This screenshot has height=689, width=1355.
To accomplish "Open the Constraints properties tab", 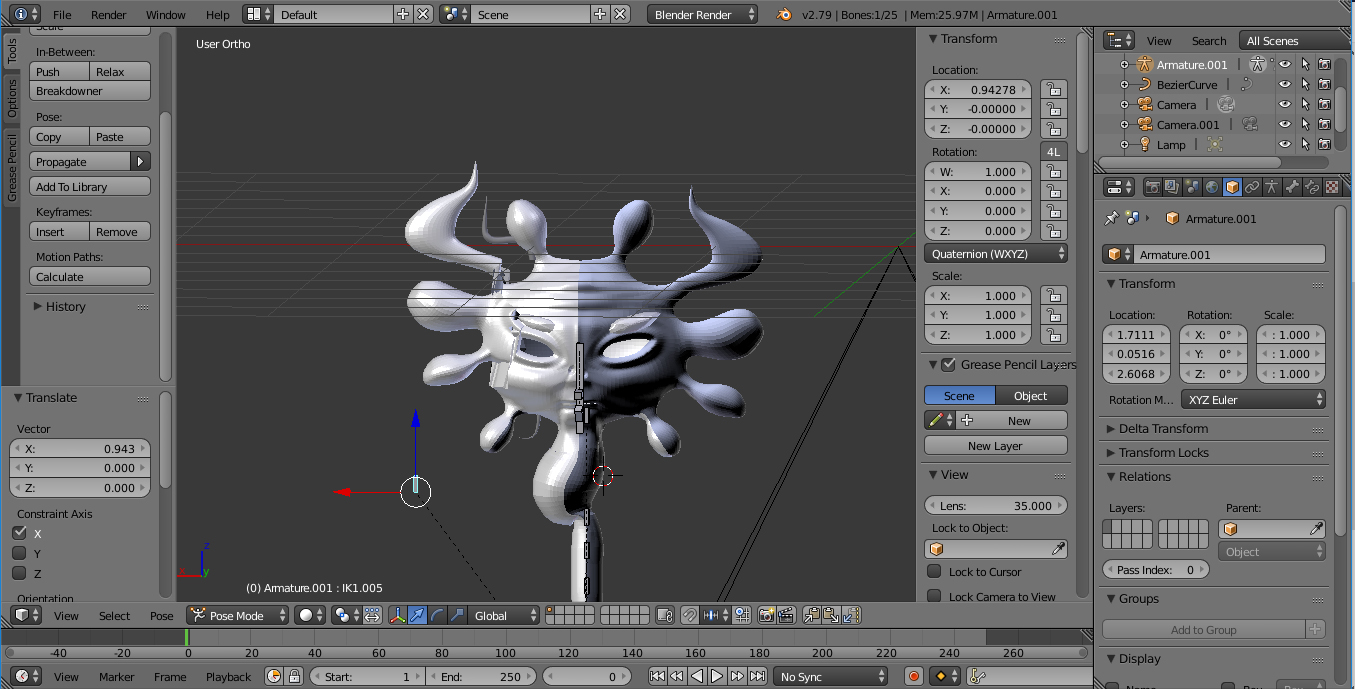I will coord(1252,187).
